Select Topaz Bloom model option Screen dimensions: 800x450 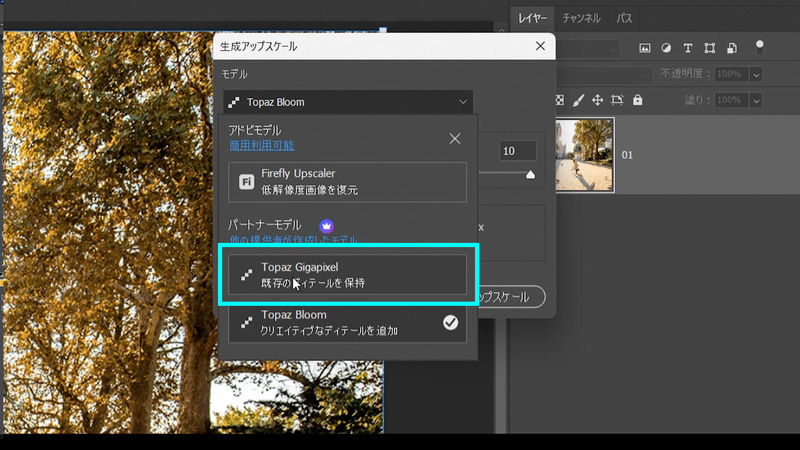tap(347, 322)
